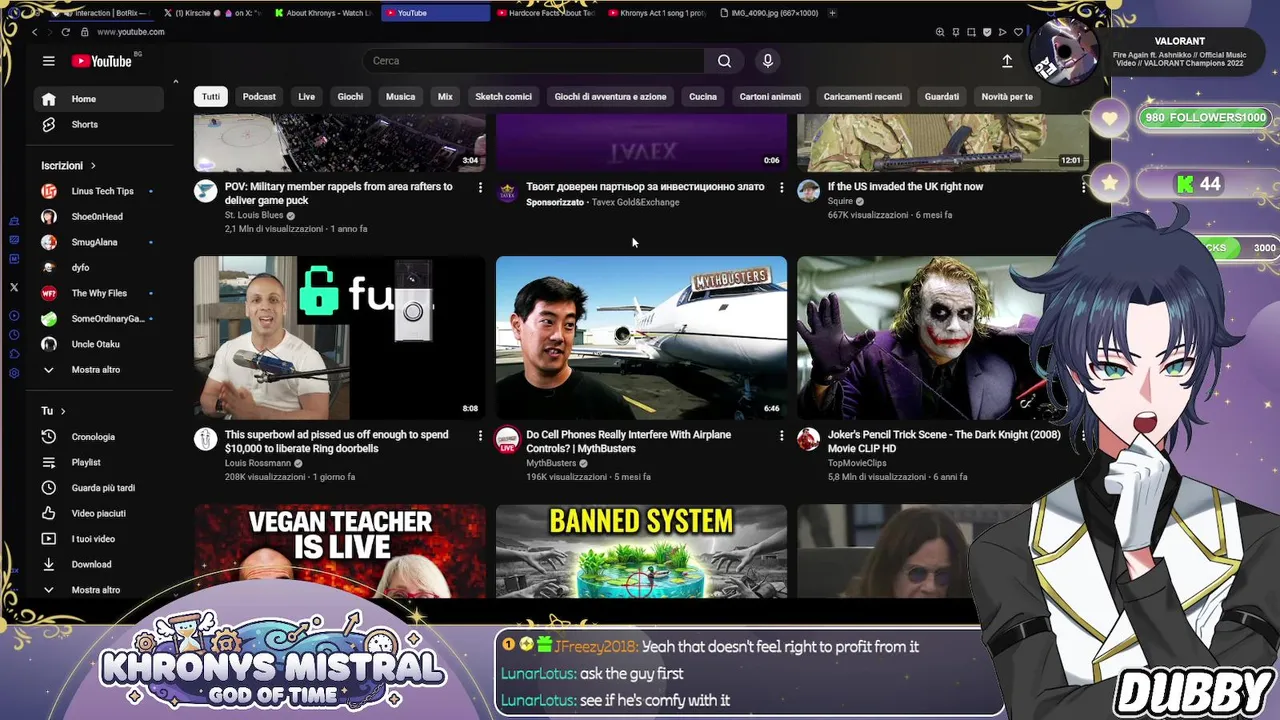Switch to the Hardcore Facts browser tab
Viewport: 1280px width, 720px height.
pyautogui.click(x=545, y=13)
